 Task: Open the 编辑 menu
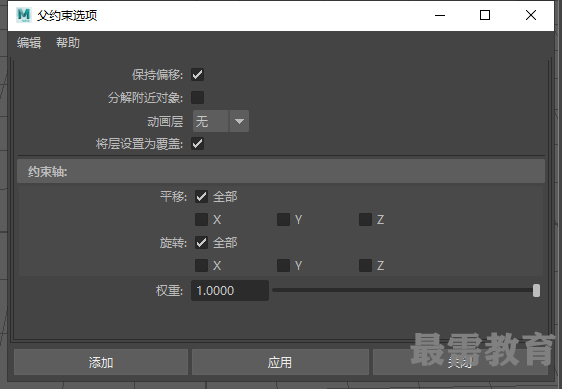(29, 43)
